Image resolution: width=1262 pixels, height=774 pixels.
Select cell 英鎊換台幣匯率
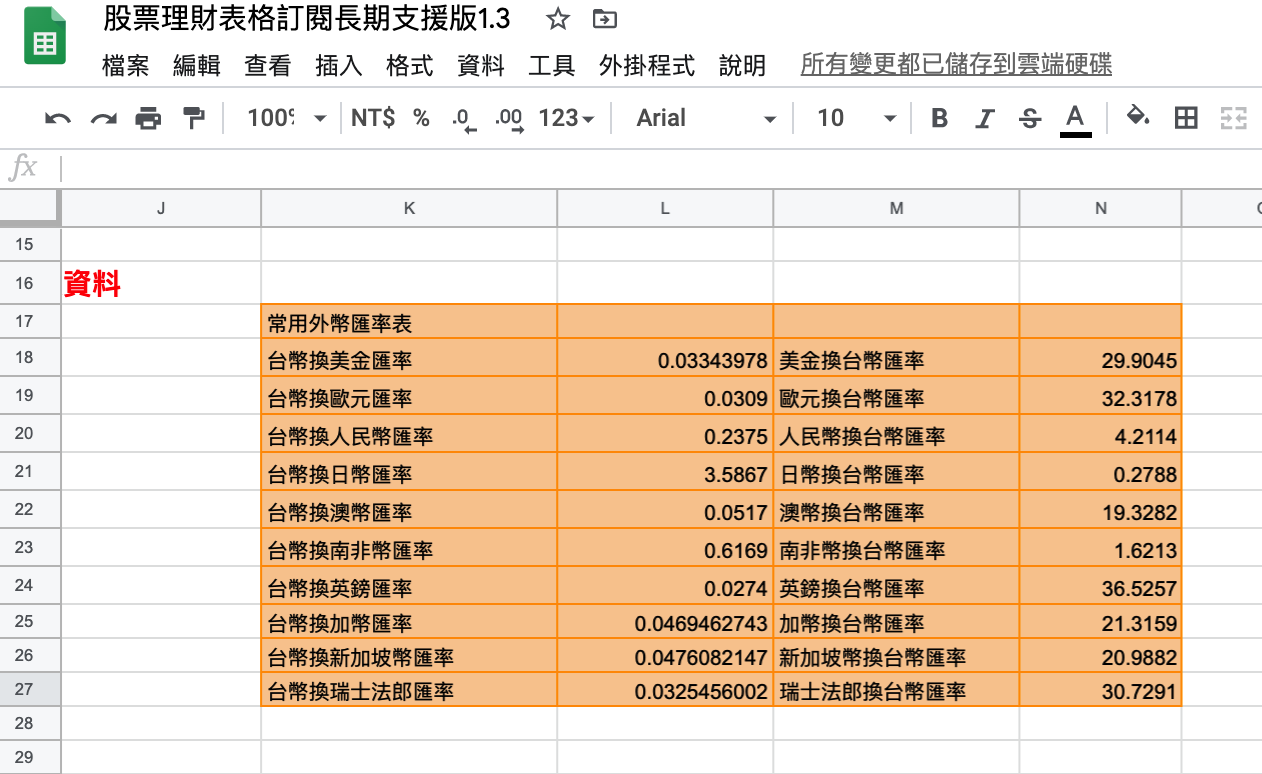896,586
